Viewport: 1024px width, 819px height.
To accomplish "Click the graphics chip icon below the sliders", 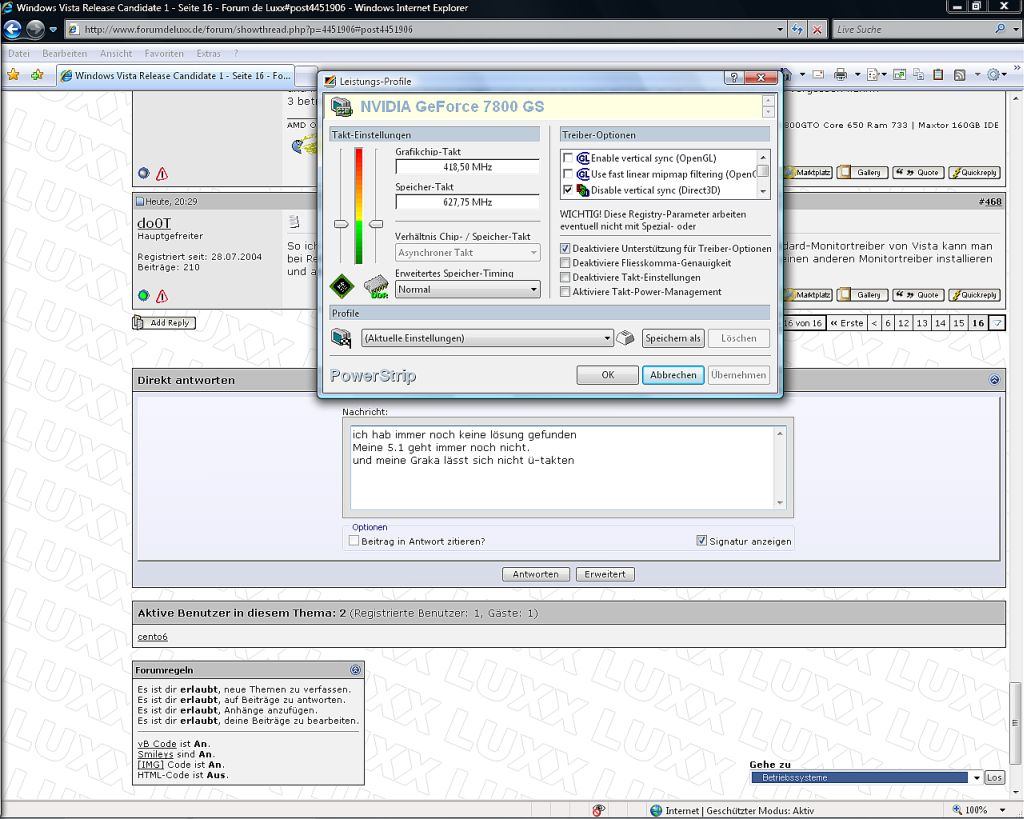I will pyautogui.click(x=342, y=286).
